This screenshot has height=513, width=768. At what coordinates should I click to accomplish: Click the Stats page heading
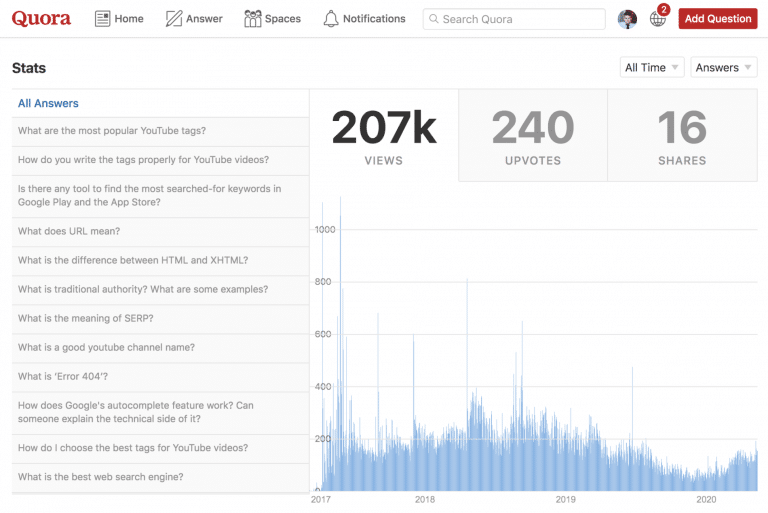pyautogui.click(x=29, y=68)
